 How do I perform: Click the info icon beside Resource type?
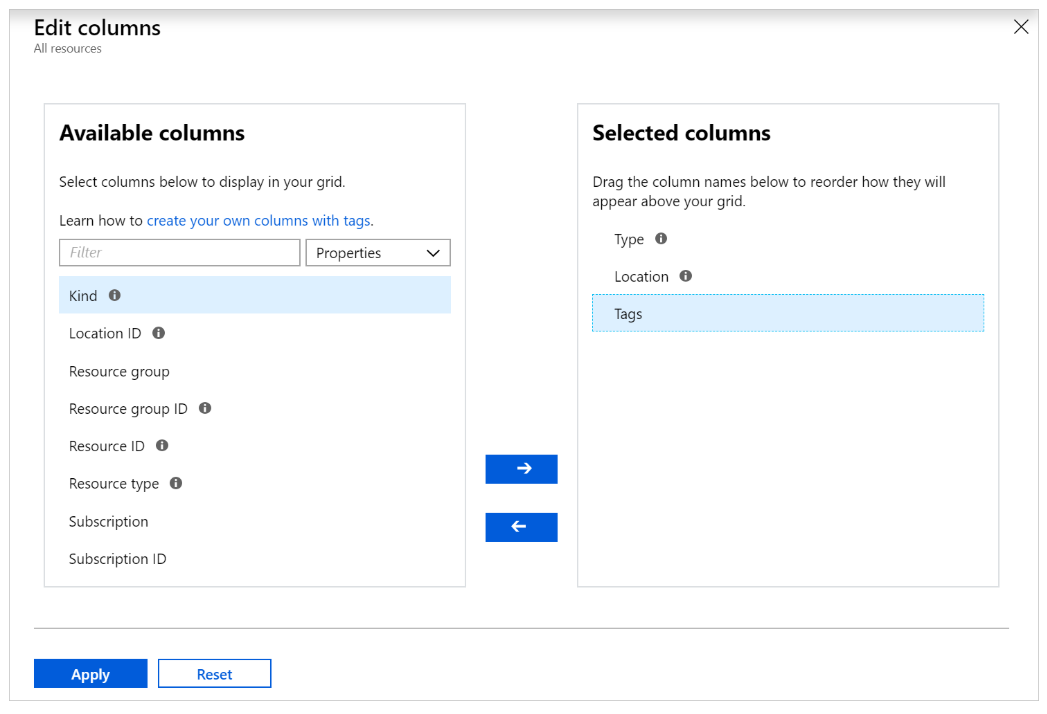176,483
